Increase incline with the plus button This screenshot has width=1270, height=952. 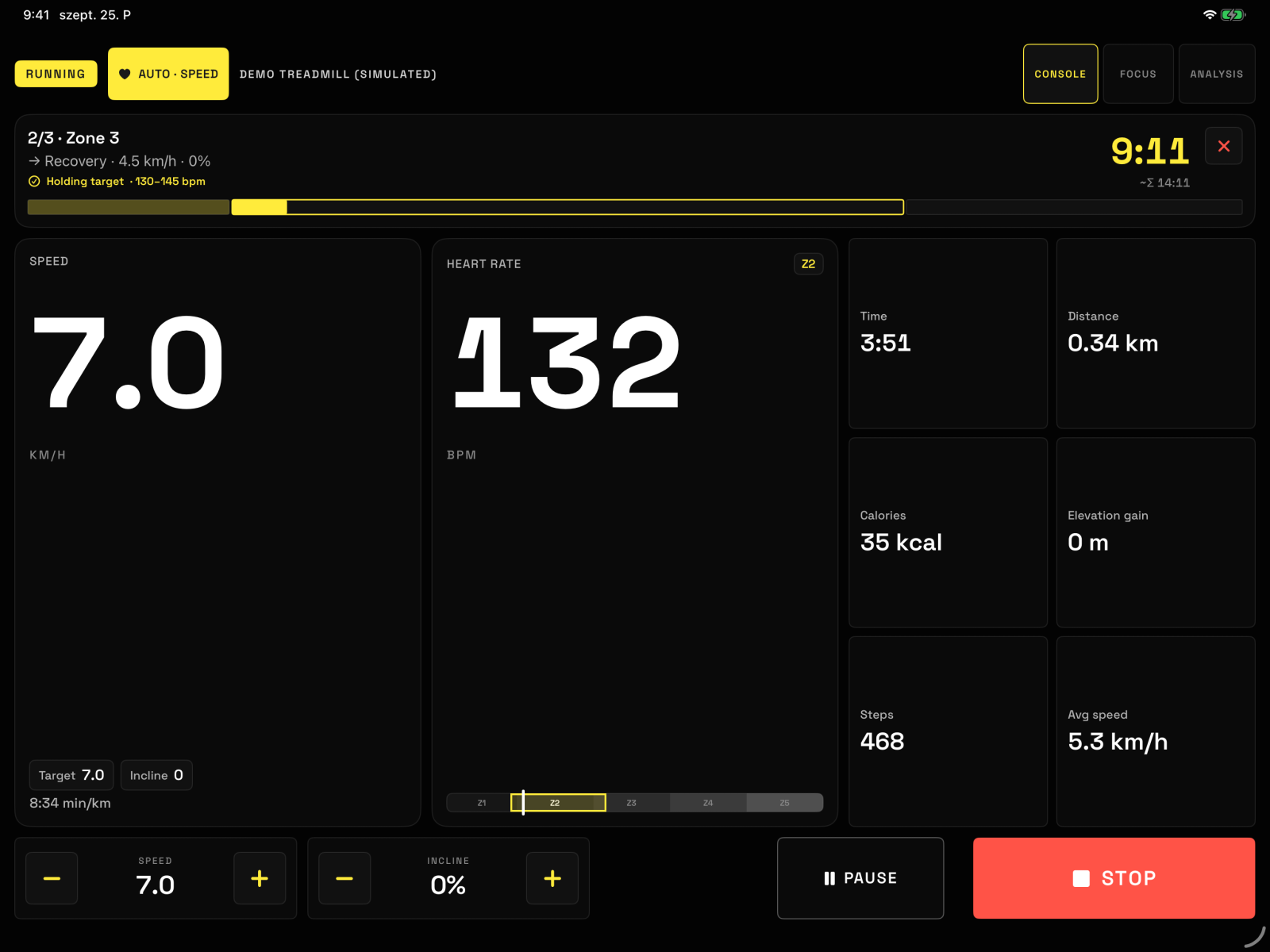552,878
